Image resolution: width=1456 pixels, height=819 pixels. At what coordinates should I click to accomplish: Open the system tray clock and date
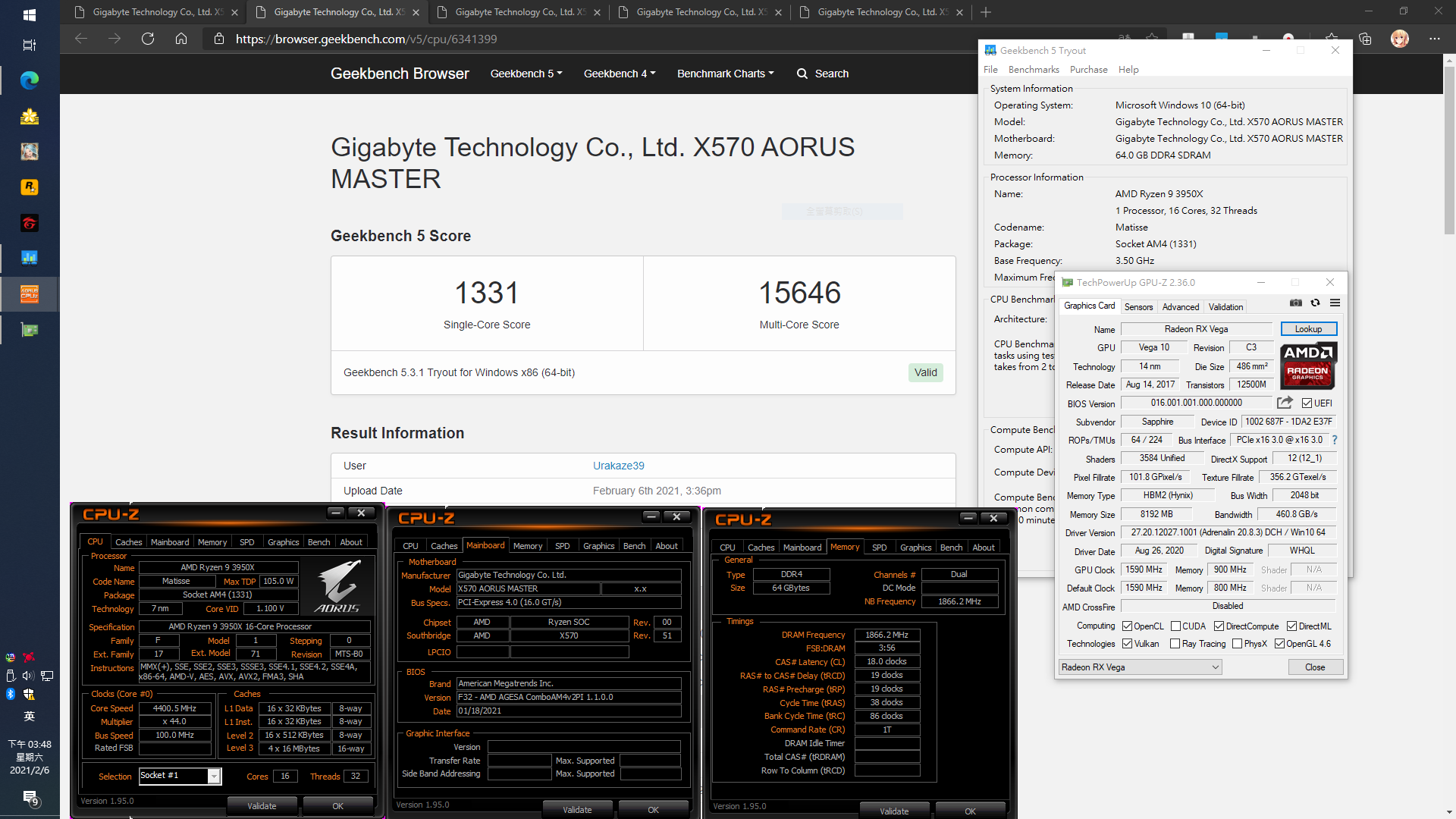[30, 757]
